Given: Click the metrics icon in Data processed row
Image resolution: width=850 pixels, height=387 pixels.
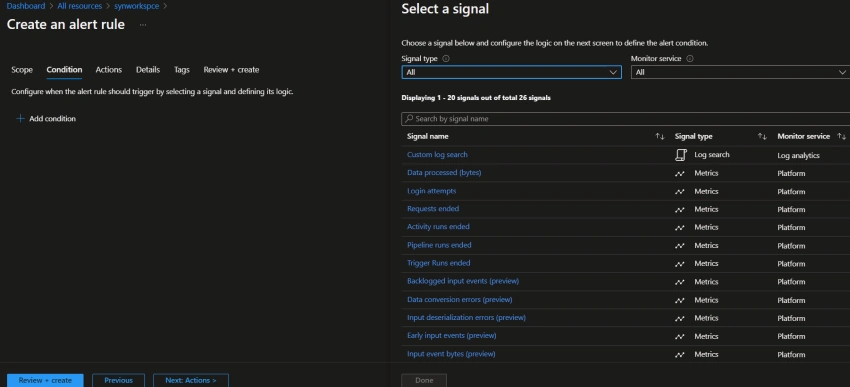Looking at the screenshot, I should [x=680, y=174].
